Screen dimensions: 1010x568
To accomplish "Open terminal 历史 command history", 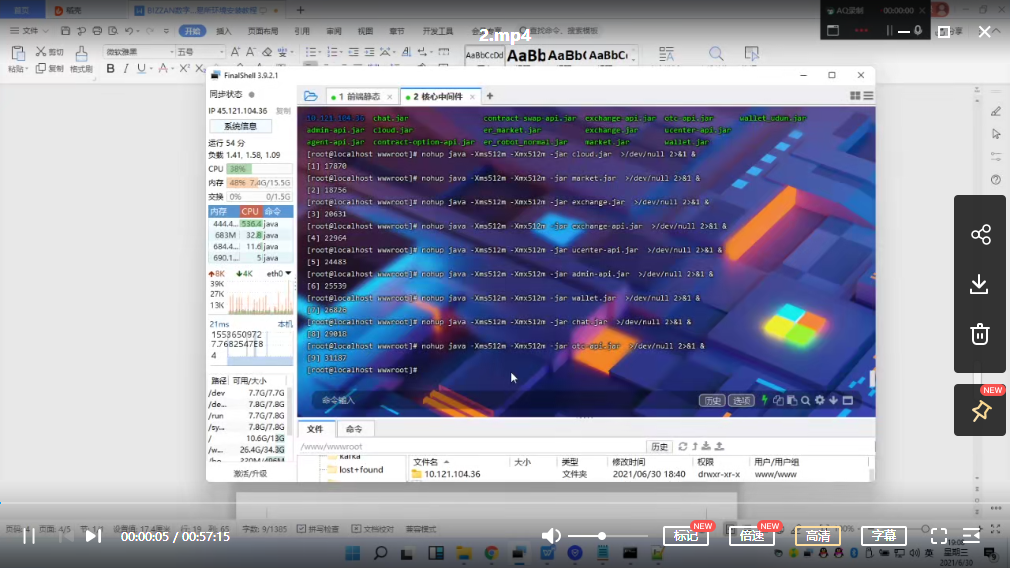I will pos(712,401).
